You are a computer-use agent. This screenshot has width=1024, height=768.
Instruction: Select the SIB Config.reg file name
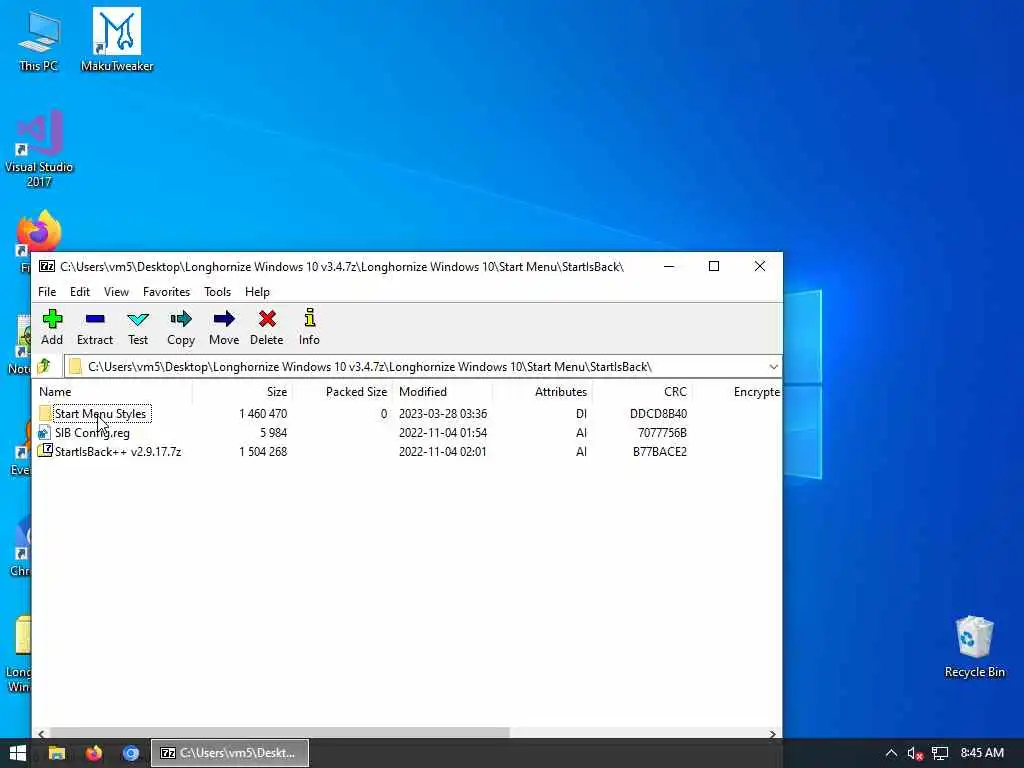pos(92,432)
